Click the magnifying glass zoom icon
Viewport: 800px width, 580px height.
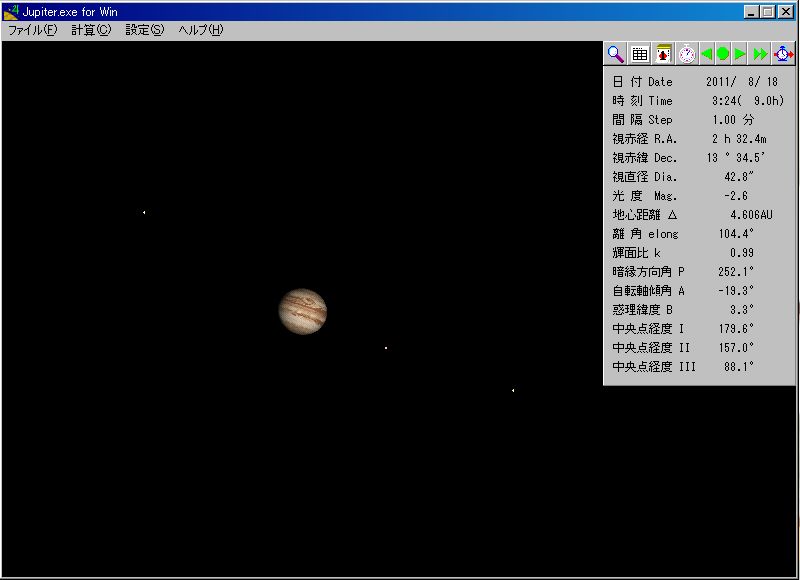[616, 54]
